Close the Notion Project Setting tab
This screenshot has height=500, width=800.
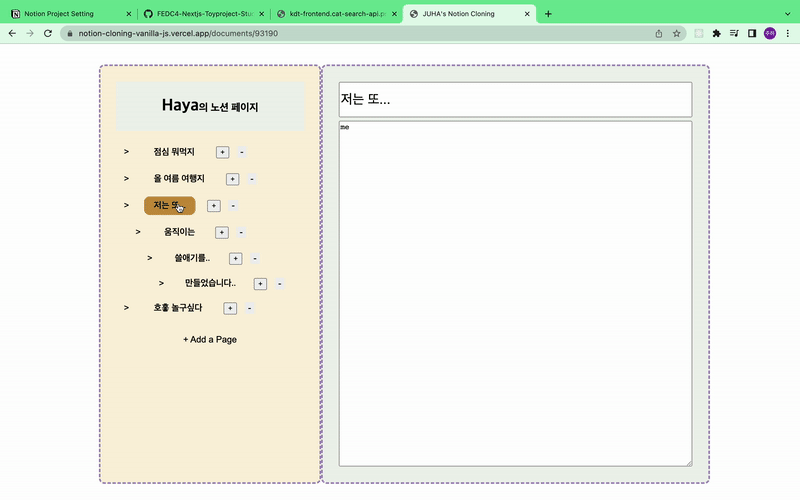point(129,14)
